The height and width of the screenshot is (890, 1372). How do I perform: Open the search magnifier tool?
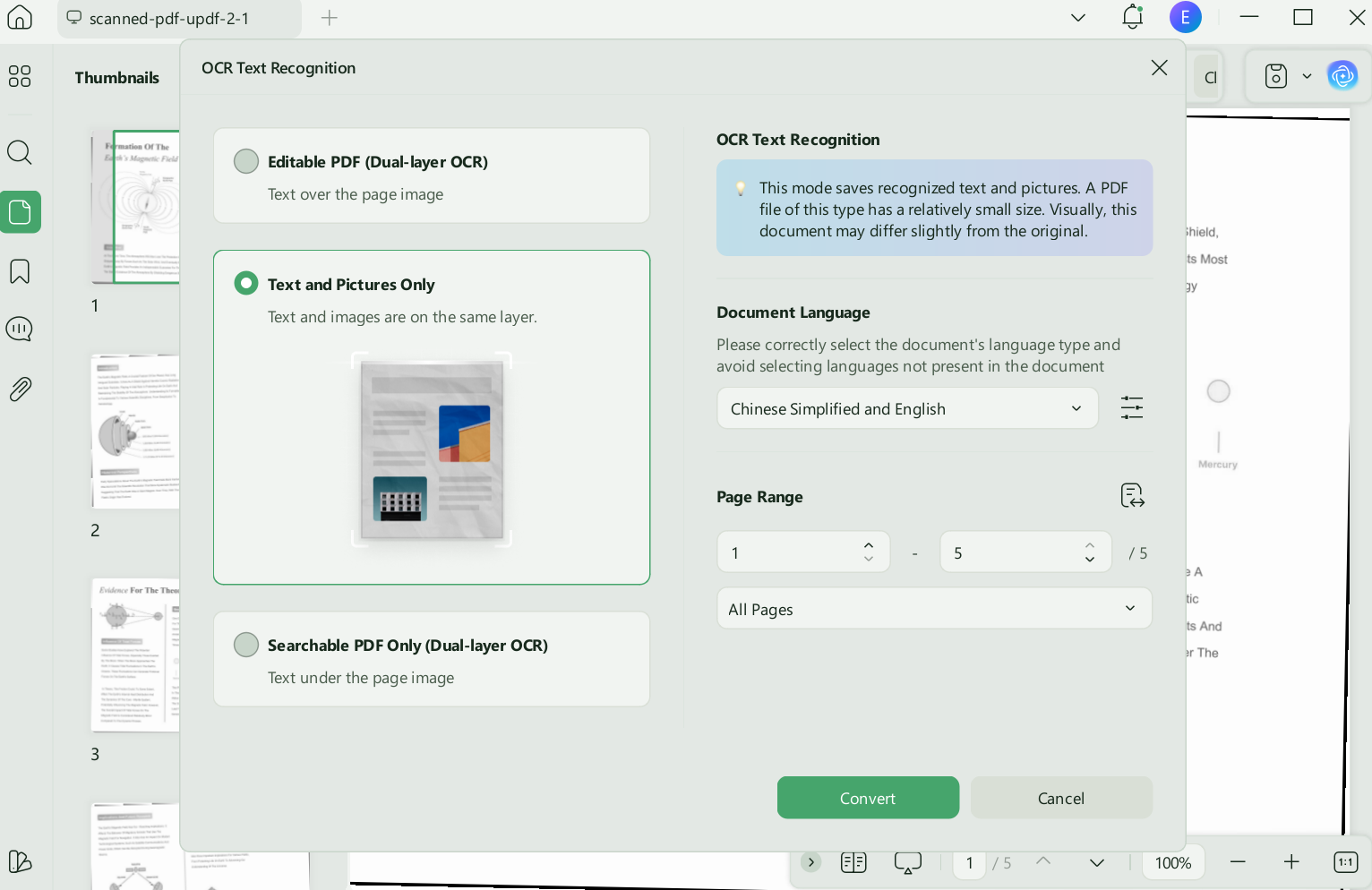coord(20,152)
